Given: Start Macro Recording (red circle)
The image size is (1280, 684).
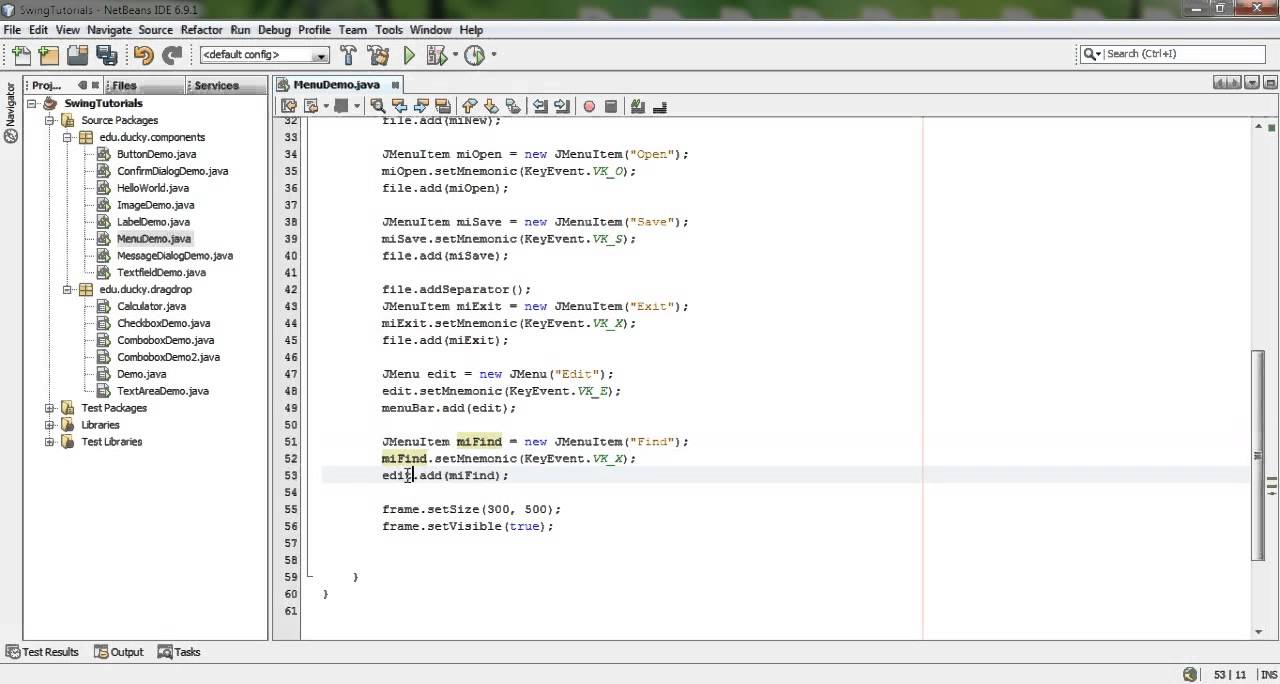Looking at the screenshot, I should 589,106.
